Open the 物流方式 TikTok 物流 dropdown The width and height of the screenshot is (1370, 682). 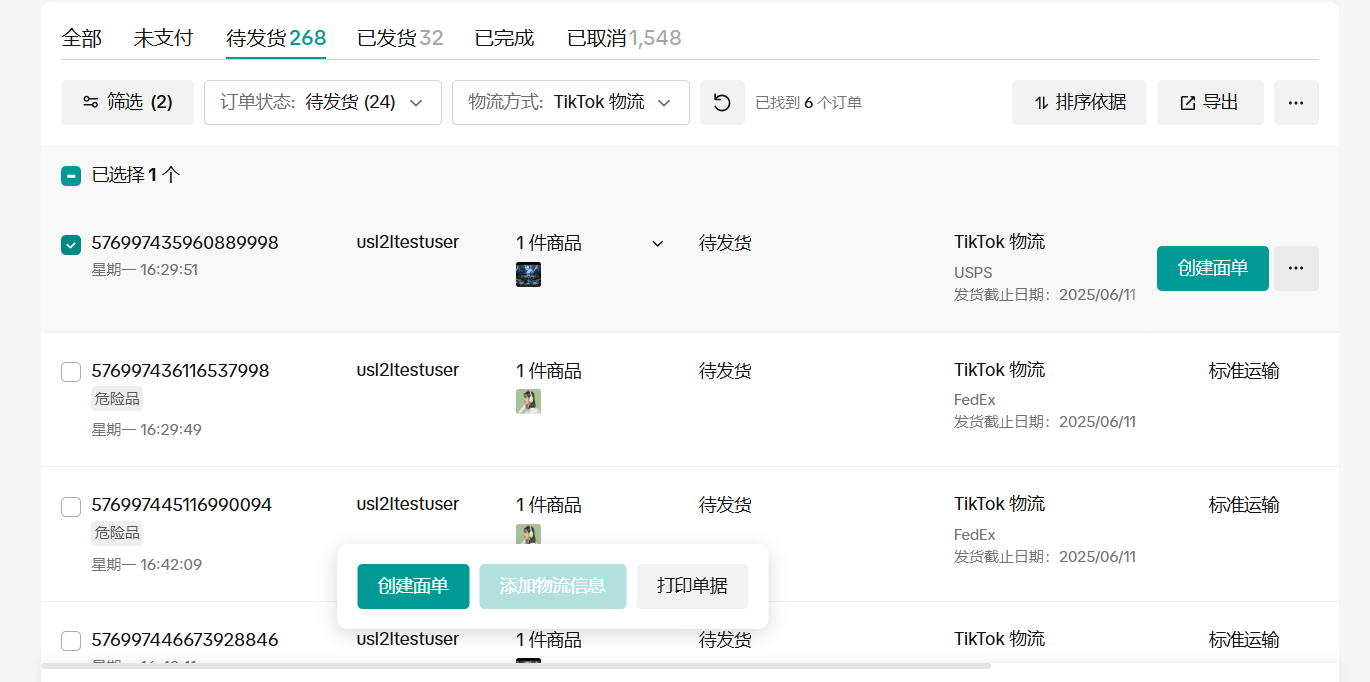570,103
